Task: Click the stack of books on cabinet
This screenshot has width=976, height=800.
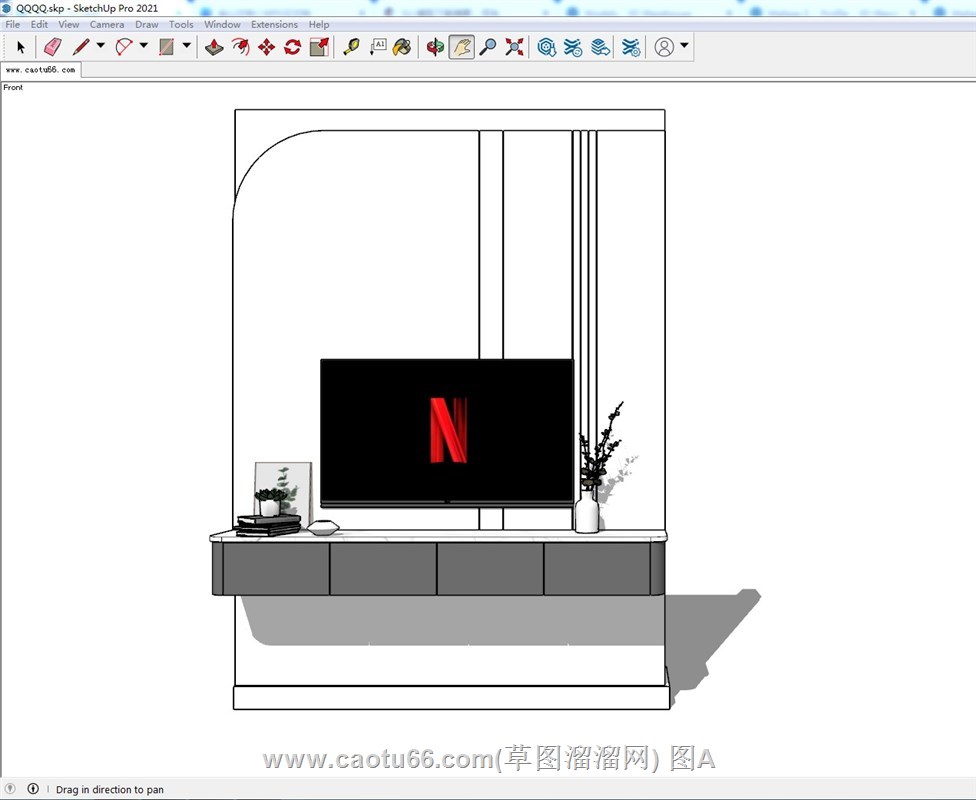Action: pyautogui.click(x=268, y=525)
